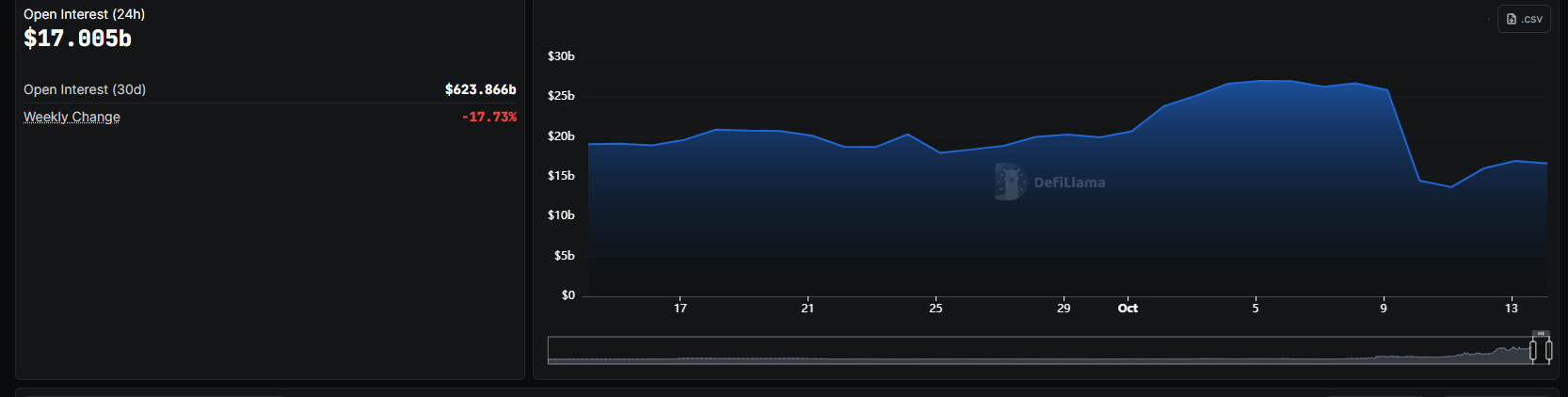Click the middle of the range overview track

[x=1035, y=351]
